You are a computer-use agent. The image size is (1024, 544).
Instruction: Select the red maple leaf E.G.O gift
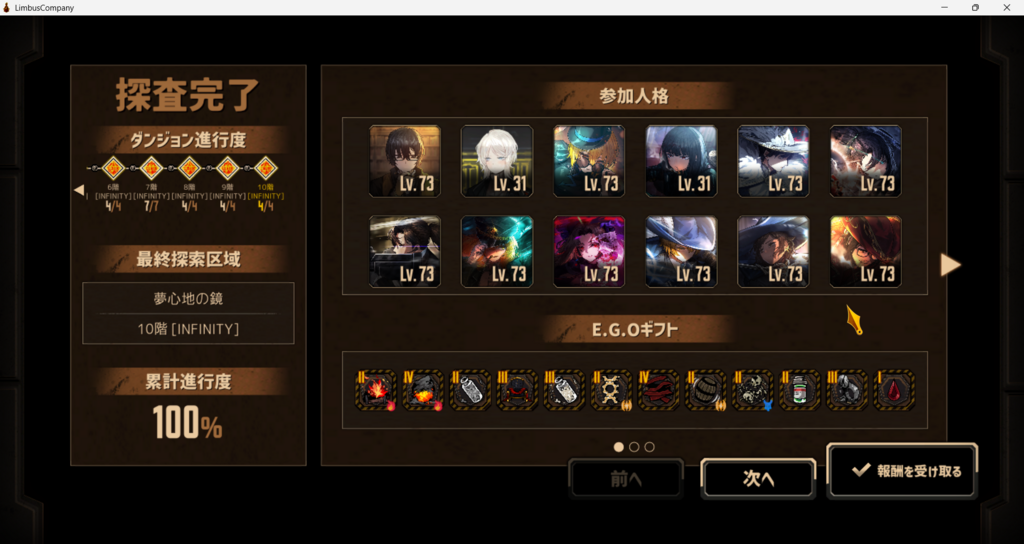[376, 391]
